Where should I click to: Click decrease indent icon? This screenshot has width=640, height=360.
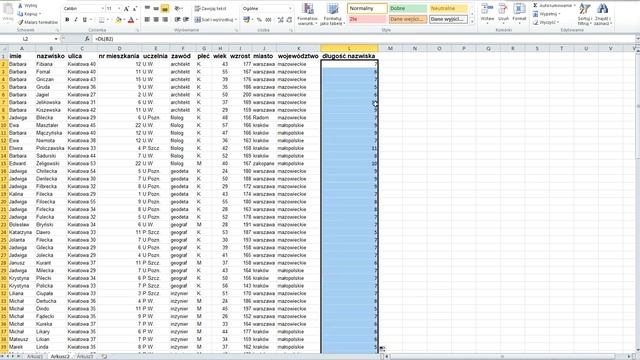[178, 20]
